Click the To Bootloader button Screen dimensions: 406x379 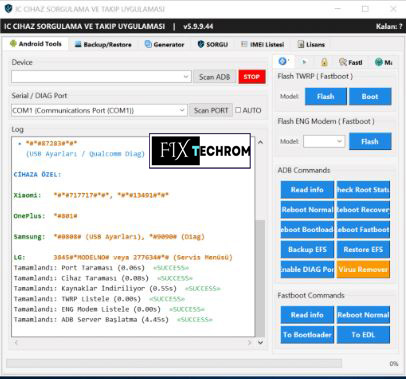click(307, 335)
